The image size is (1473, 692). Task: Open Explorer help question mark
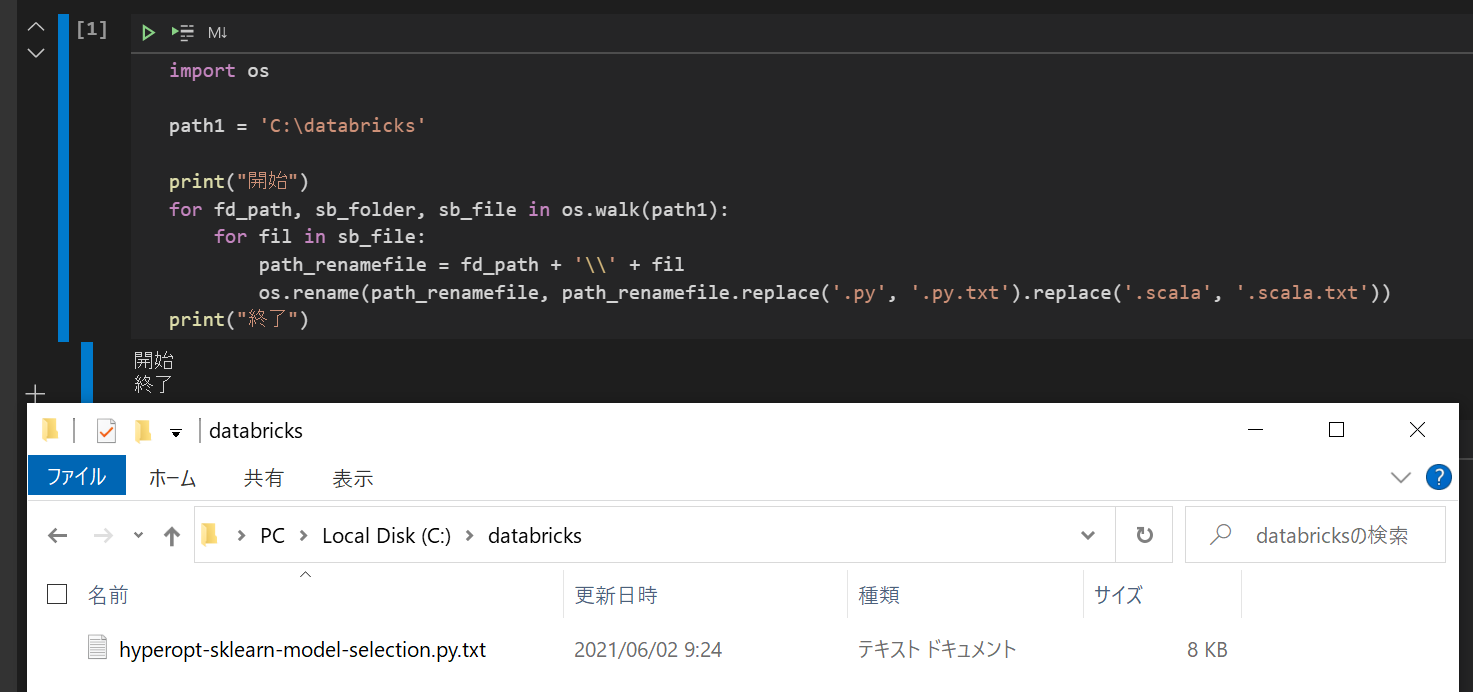tap(1438, 477)
